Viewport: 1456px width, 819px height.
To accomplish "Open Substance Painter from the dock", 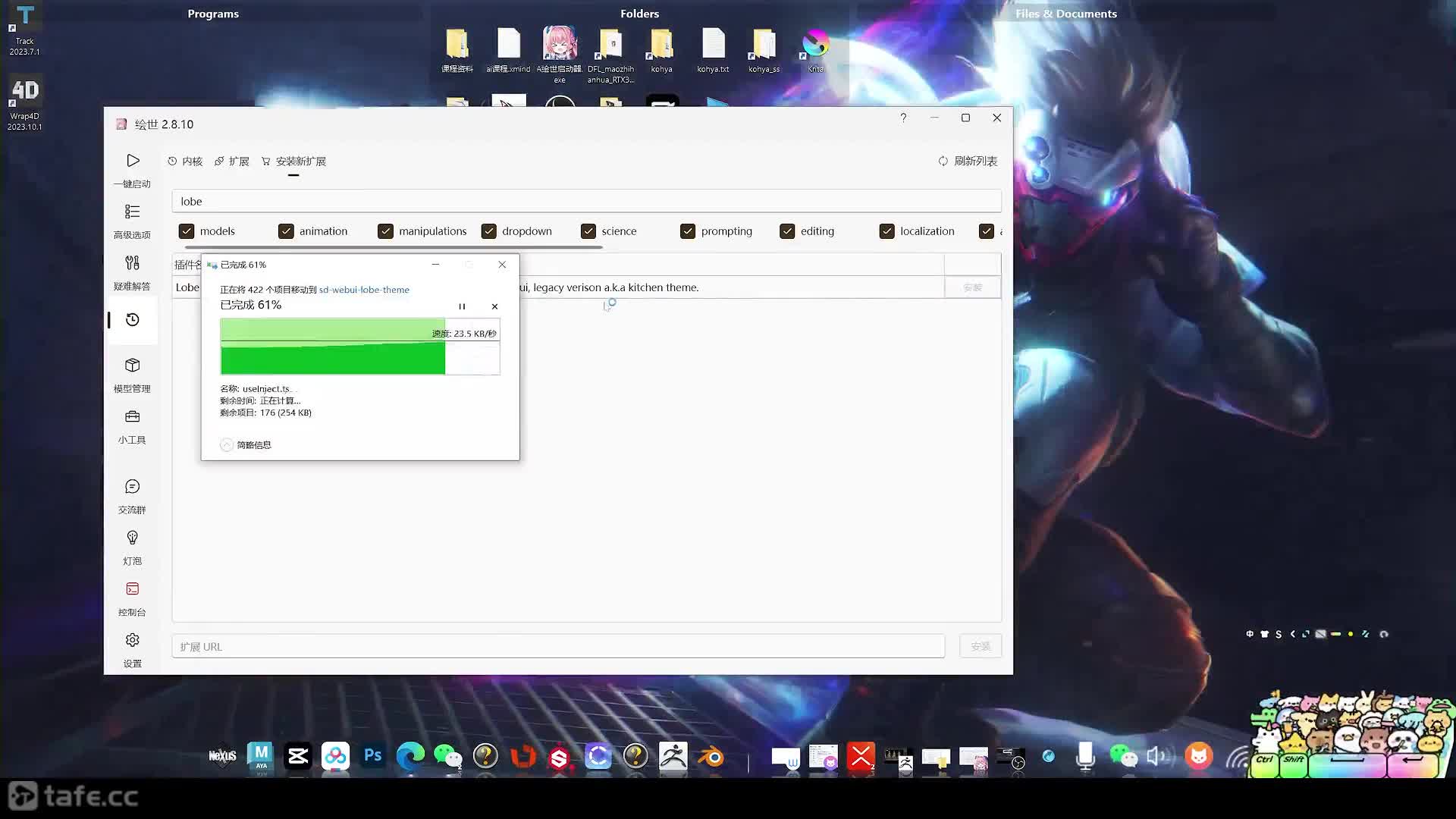I will [x=560, y=756].
